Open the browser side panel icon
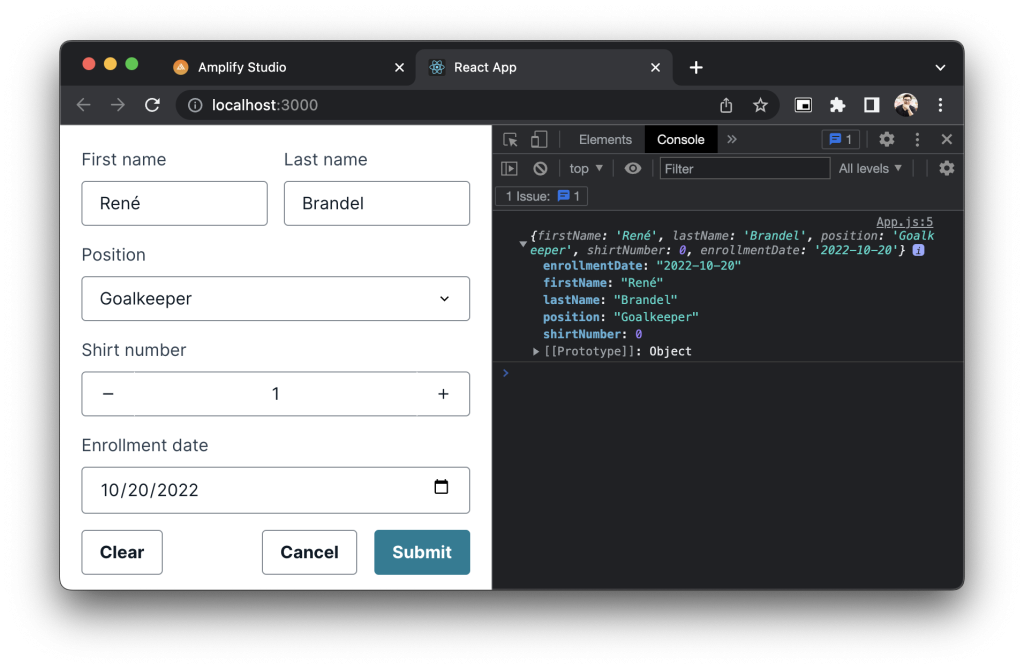The width and height of the screenshot is (1024, 669). point(871,104)
